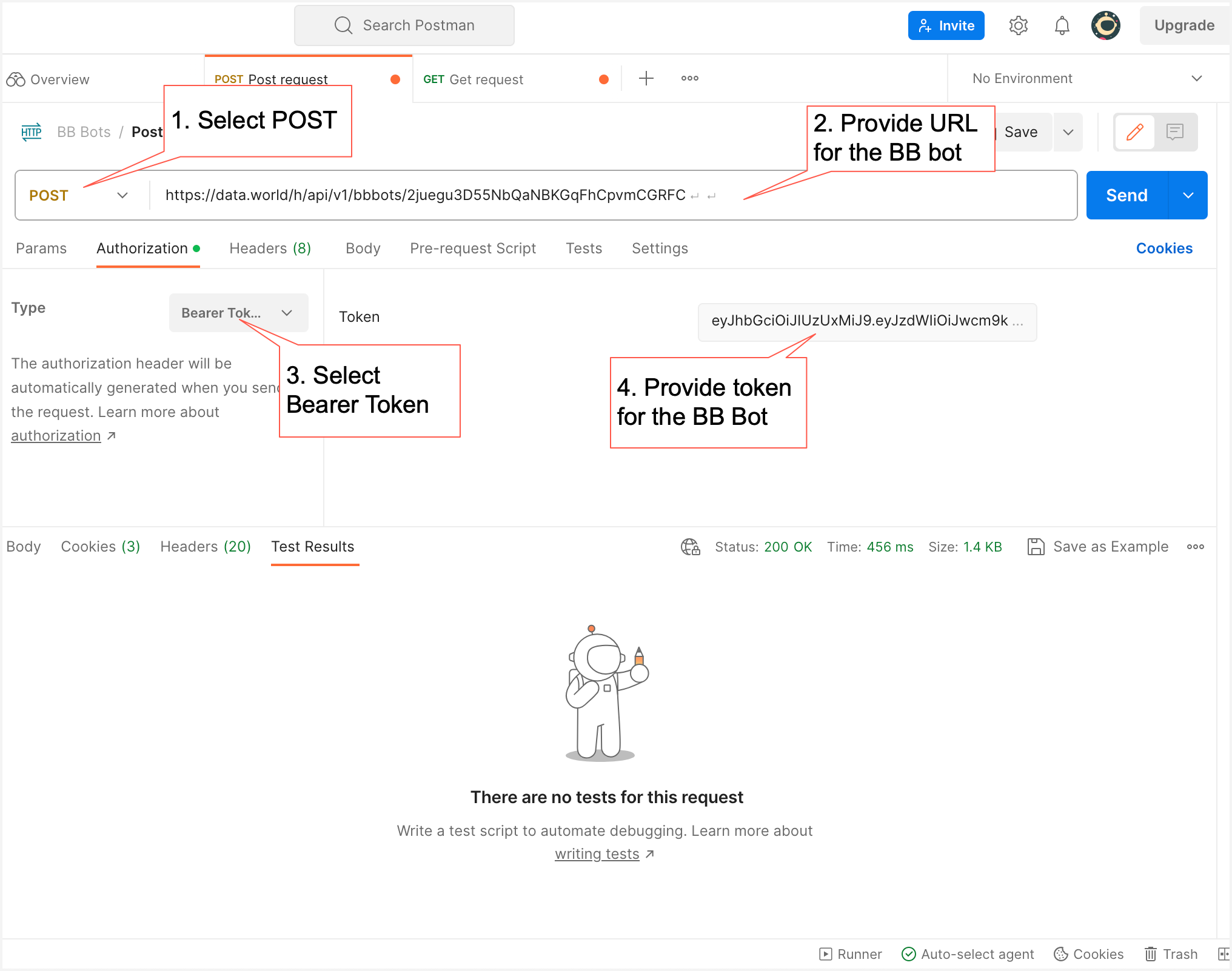1232x971 pixels.
Task: Click the Invite button
Action: [x=946, y=25]
